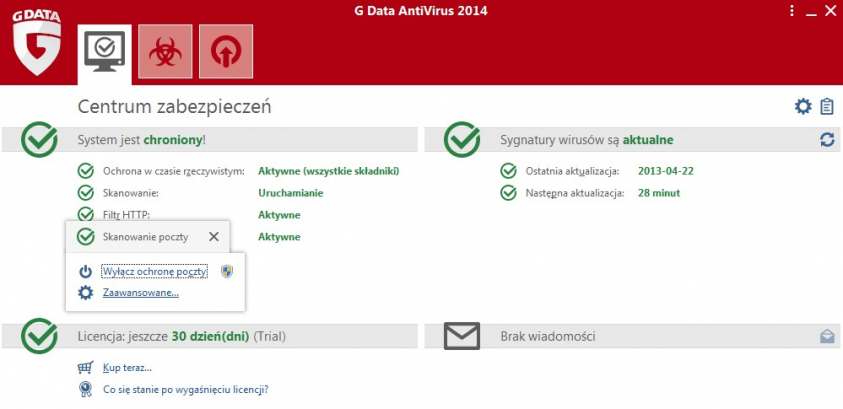Select Wyłącz ochronę poczty
Image resolution: width=843 pixels, height=409 pixels.
[154, 272]
